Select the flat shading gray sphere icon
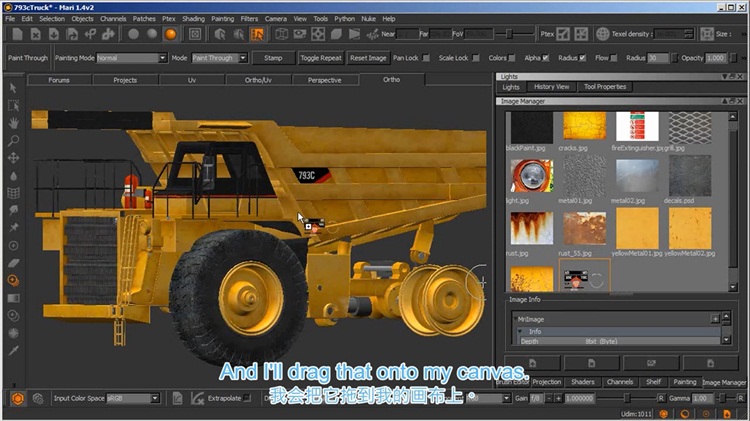This screenshot has height=421, width=750. tap(133, 34)
